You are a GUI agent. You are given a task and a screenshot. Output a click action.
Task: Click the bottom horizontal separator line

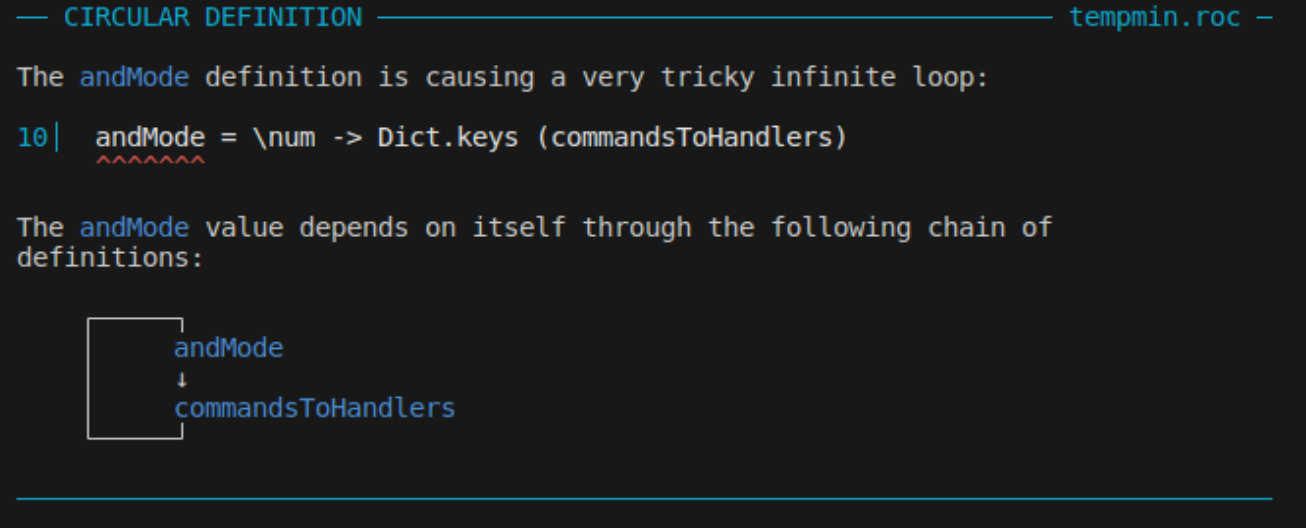644,497
